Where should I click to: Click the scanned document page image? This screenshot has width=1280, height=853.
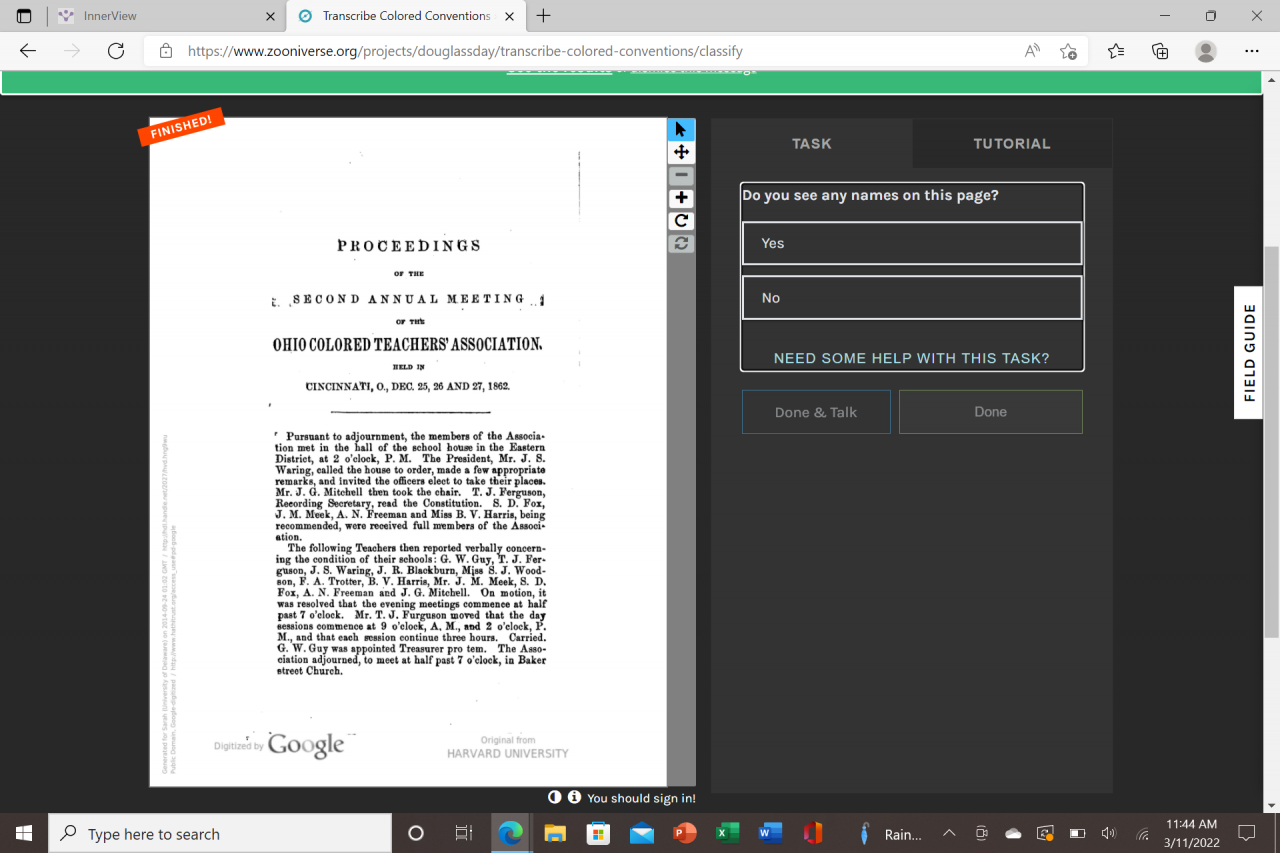408,452
